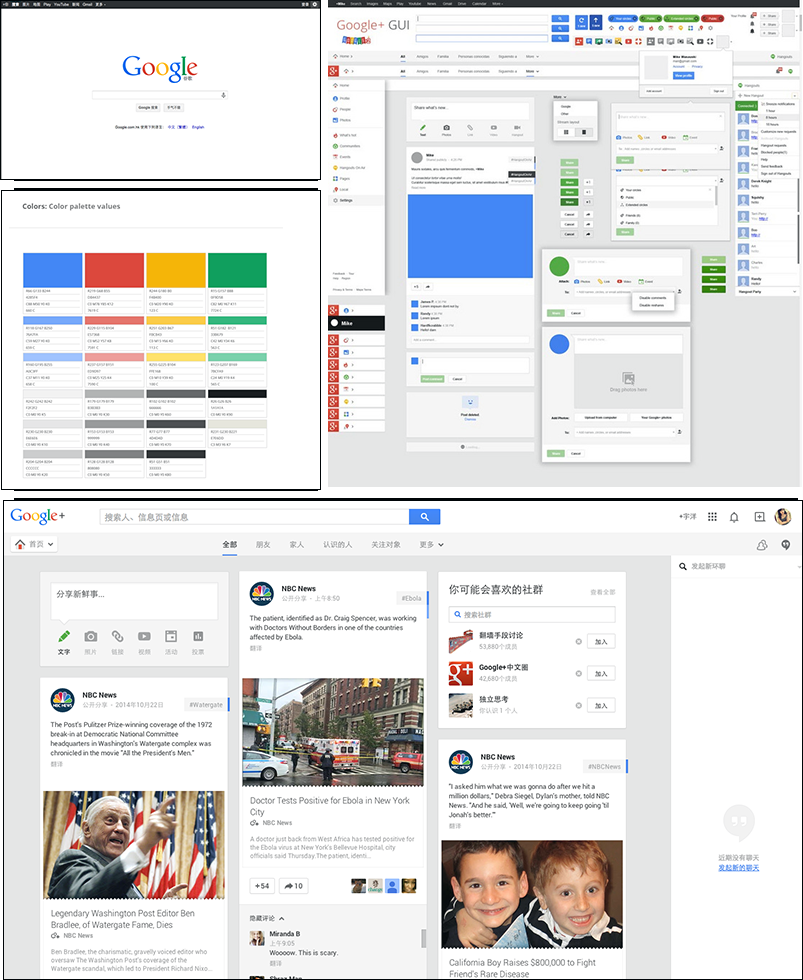The height and width of the screenshot is (980, 803).
Task: Dismiss the Google+中文圈 community suggestion
Action: click(x=579, y=673)
